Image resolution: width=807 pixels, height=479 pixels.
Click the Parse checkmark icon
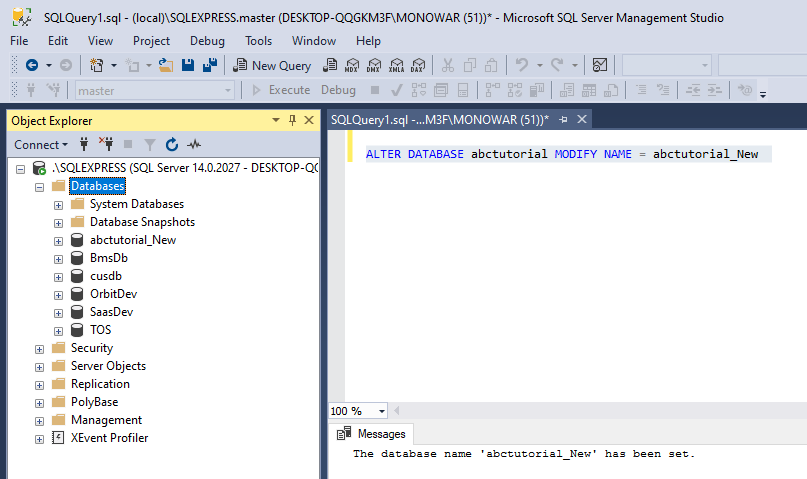point(396,91)
